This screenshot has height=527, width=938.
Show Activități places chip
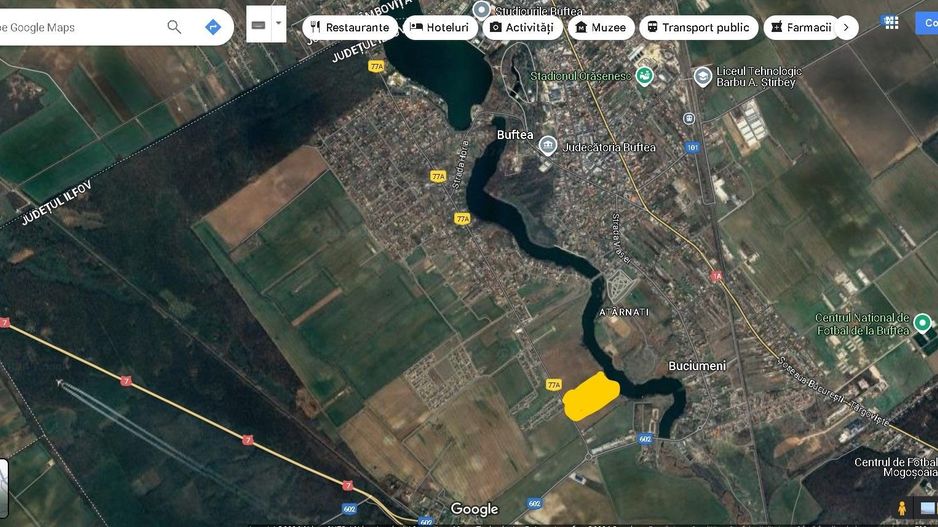(x=522, y=28)
